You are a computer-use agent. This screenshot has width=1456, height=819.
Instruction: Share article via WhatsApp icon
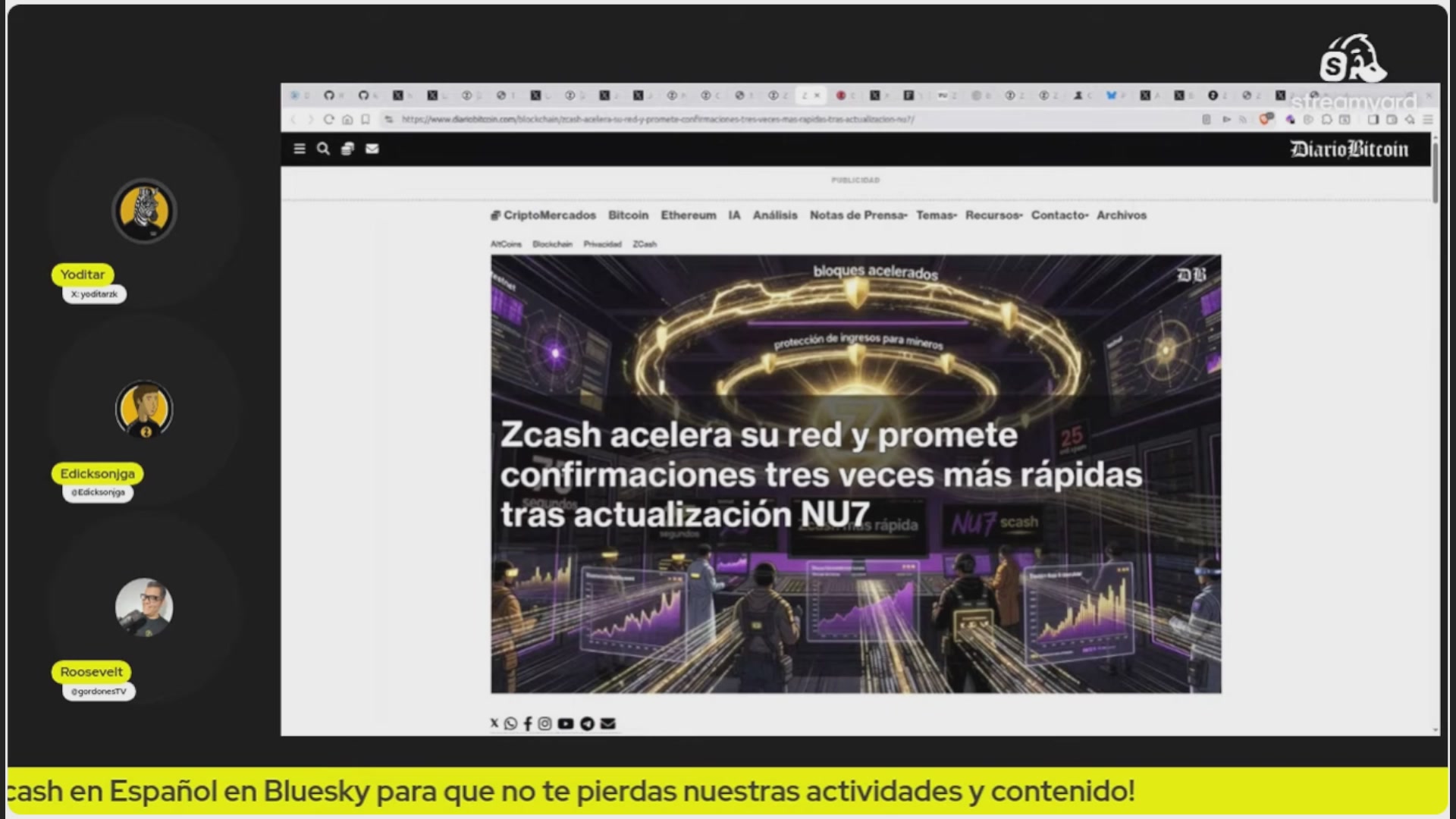click(x=510, y=723)
